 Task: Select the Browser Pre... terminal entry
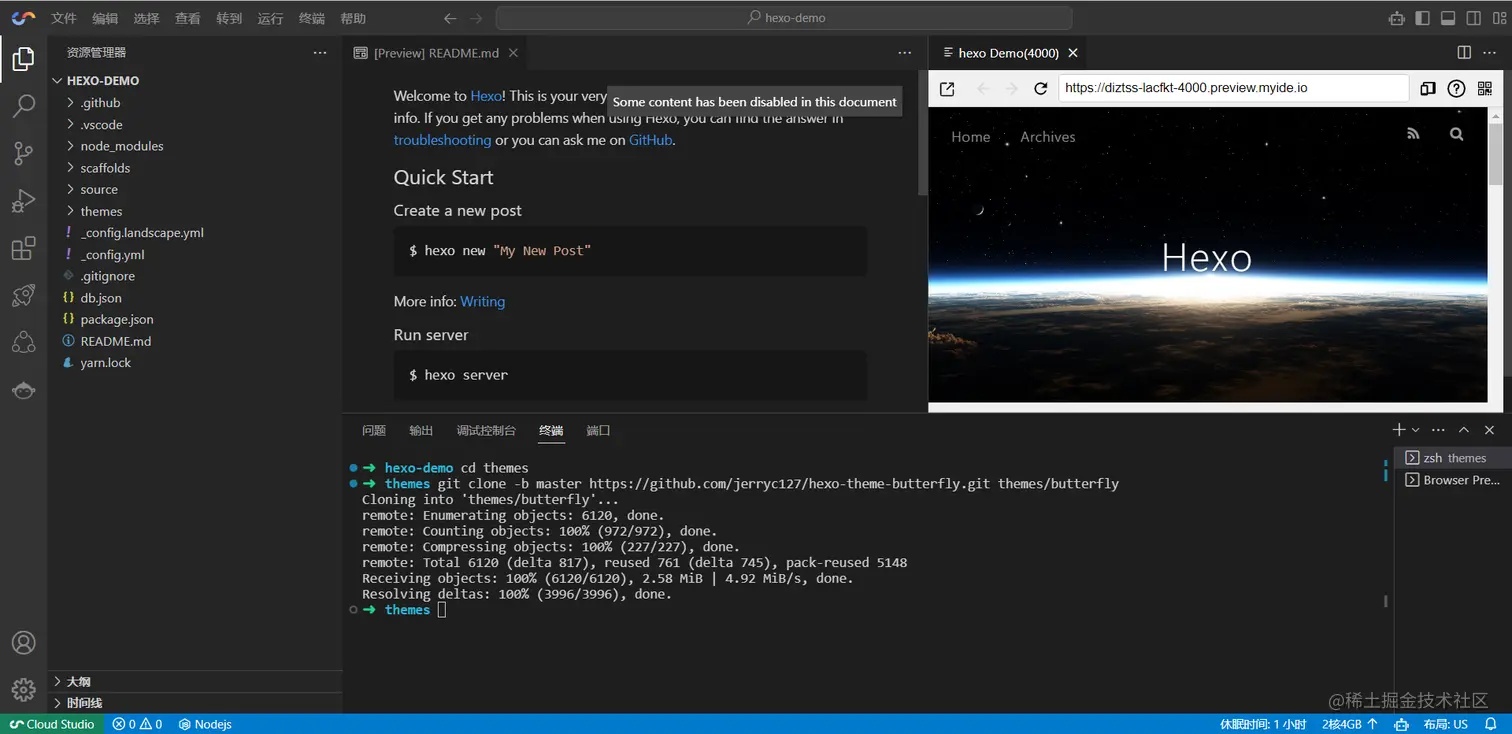[1452, 480]
